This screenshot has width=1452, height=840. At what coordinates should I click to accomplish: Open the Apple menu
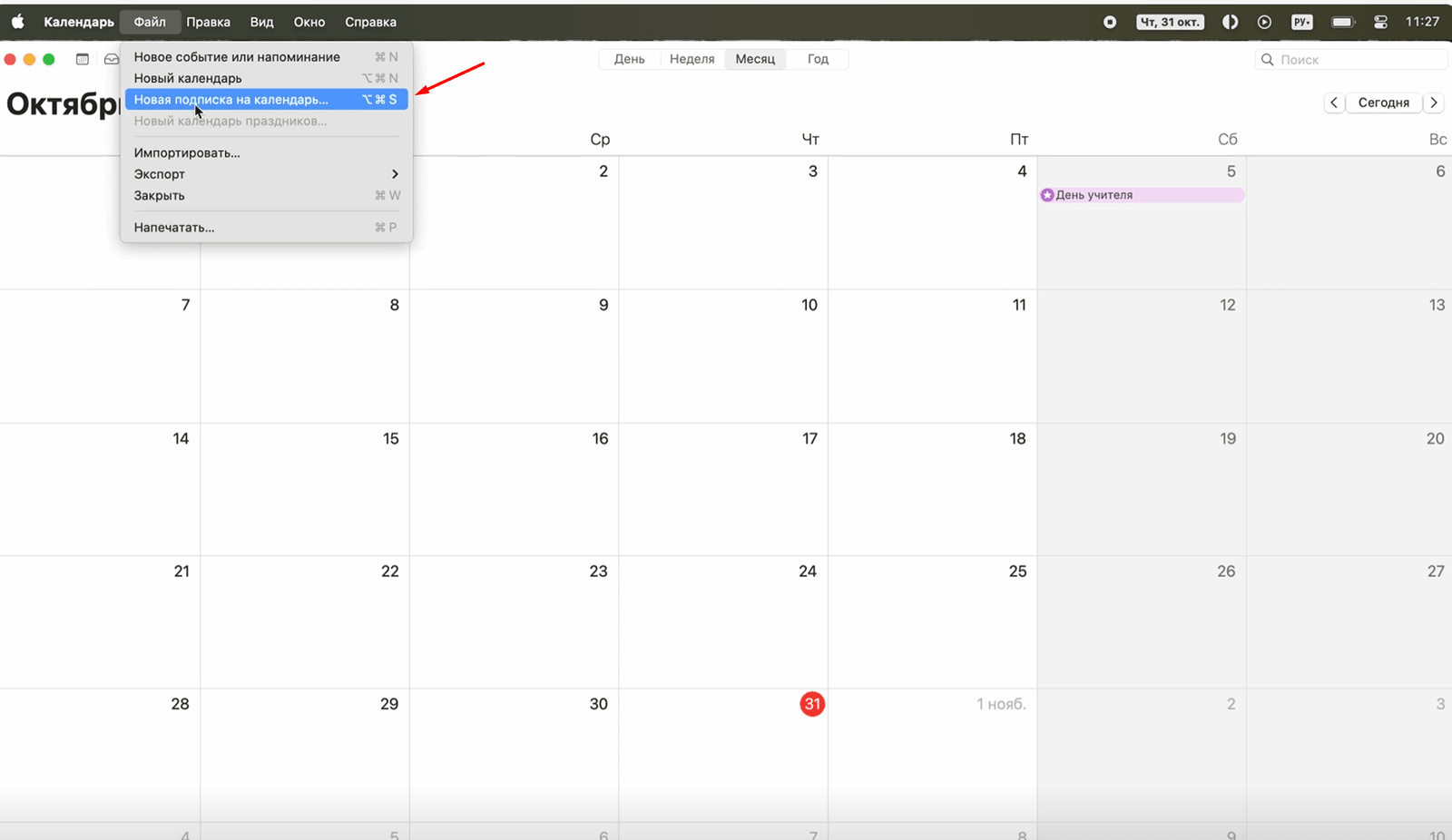pos(17,22)
